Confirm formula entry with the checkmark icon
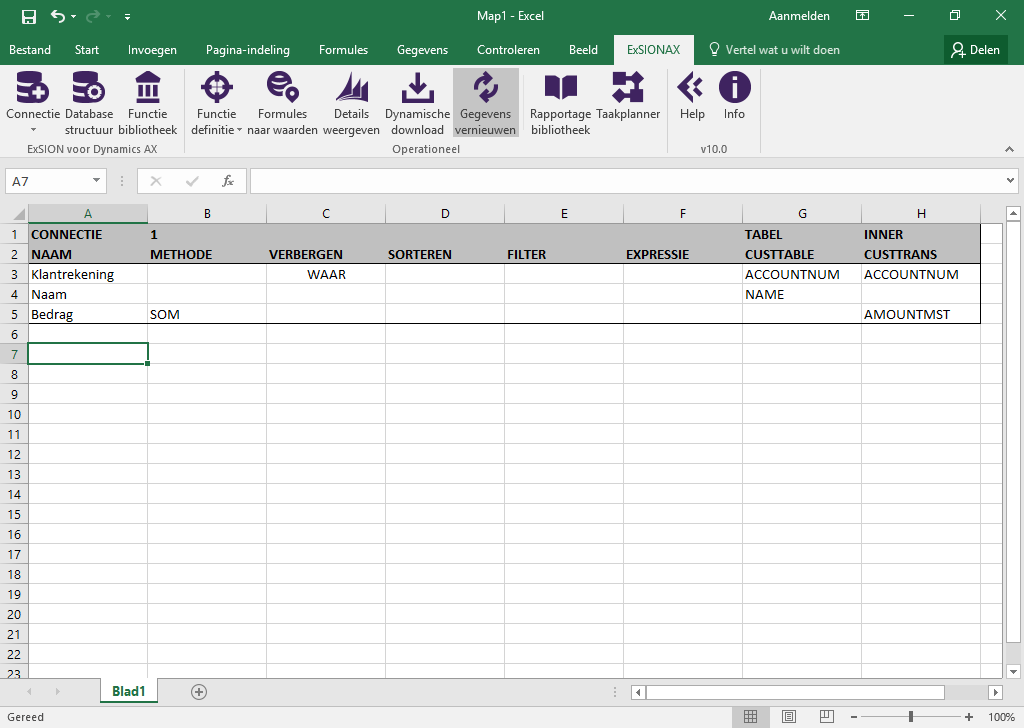 pyautogui.click(x=192, y=182)
